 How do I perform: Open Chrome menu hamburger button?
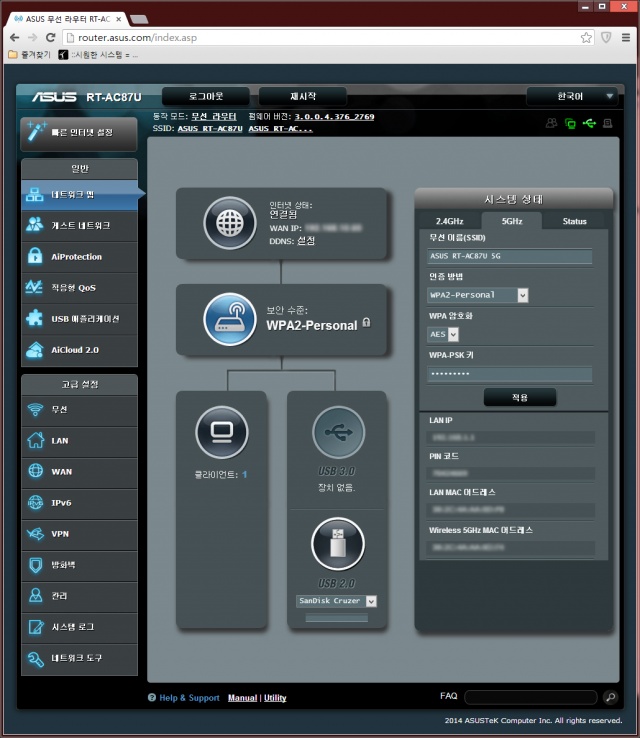tap(625, 38)
